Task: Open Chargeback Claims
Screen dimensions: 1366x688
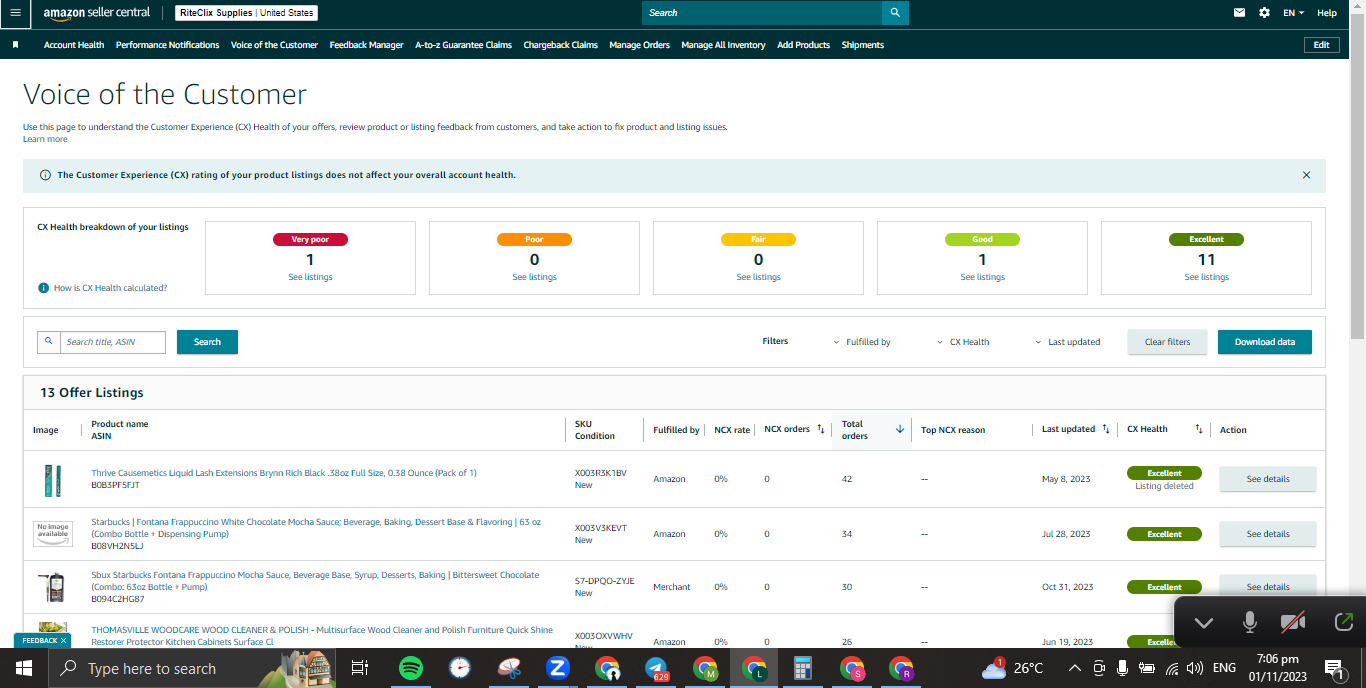Action: (x=560, y=45)
